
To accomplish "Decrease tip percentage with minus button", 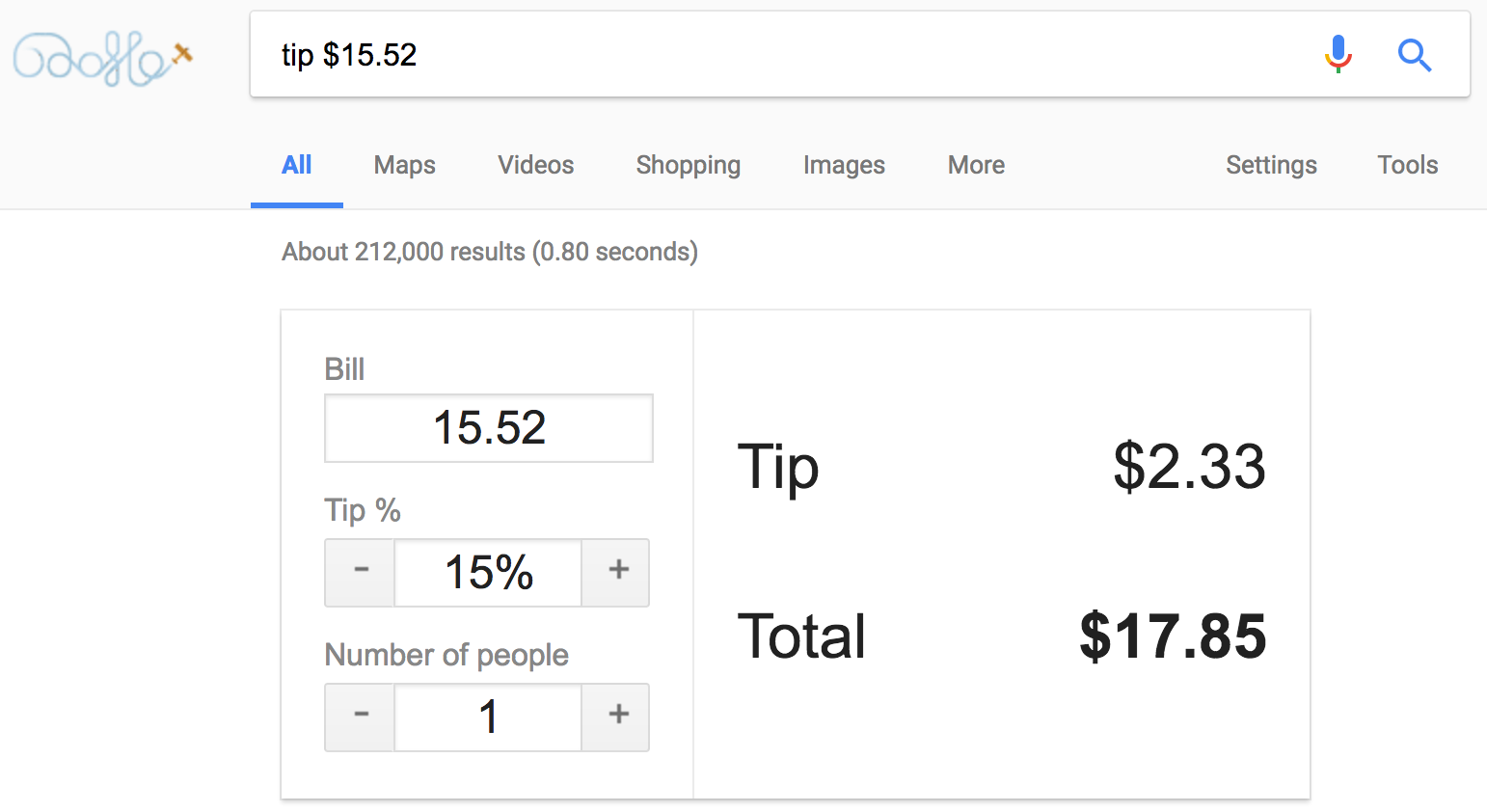I will (361, 572).
